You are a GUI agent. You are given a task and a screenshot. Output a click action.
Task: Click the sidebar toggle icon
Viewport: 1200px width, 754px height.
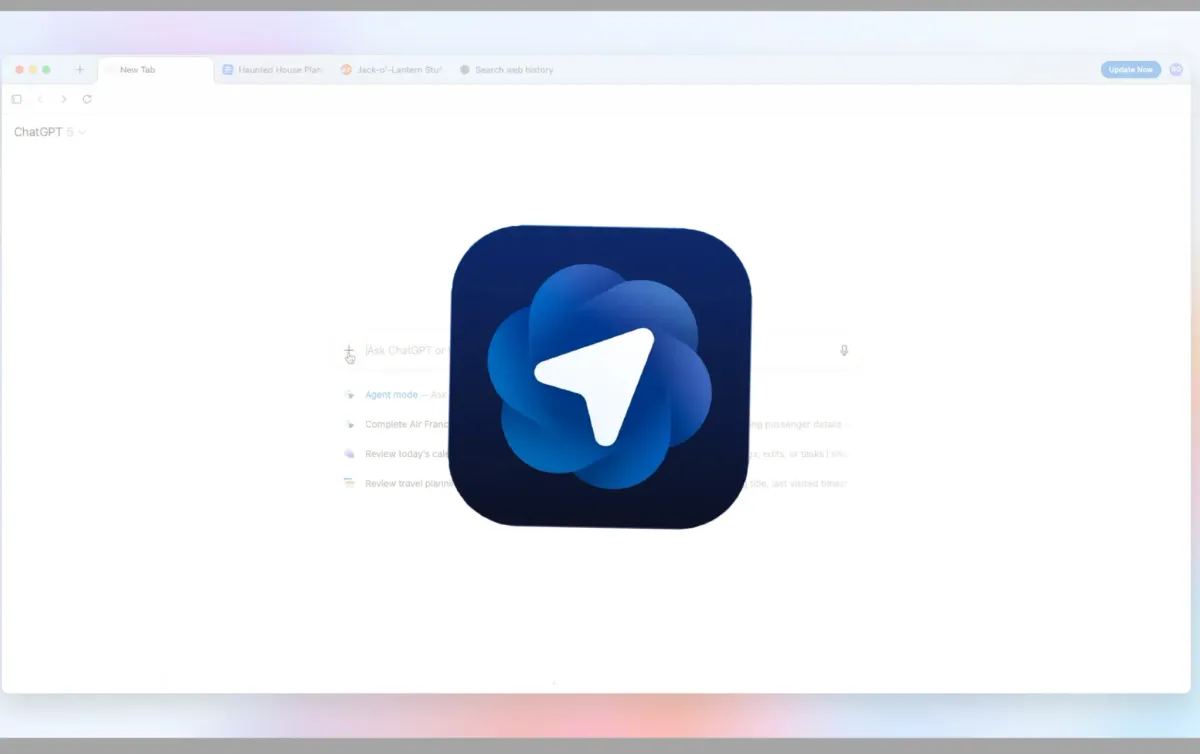pos(16,99)
